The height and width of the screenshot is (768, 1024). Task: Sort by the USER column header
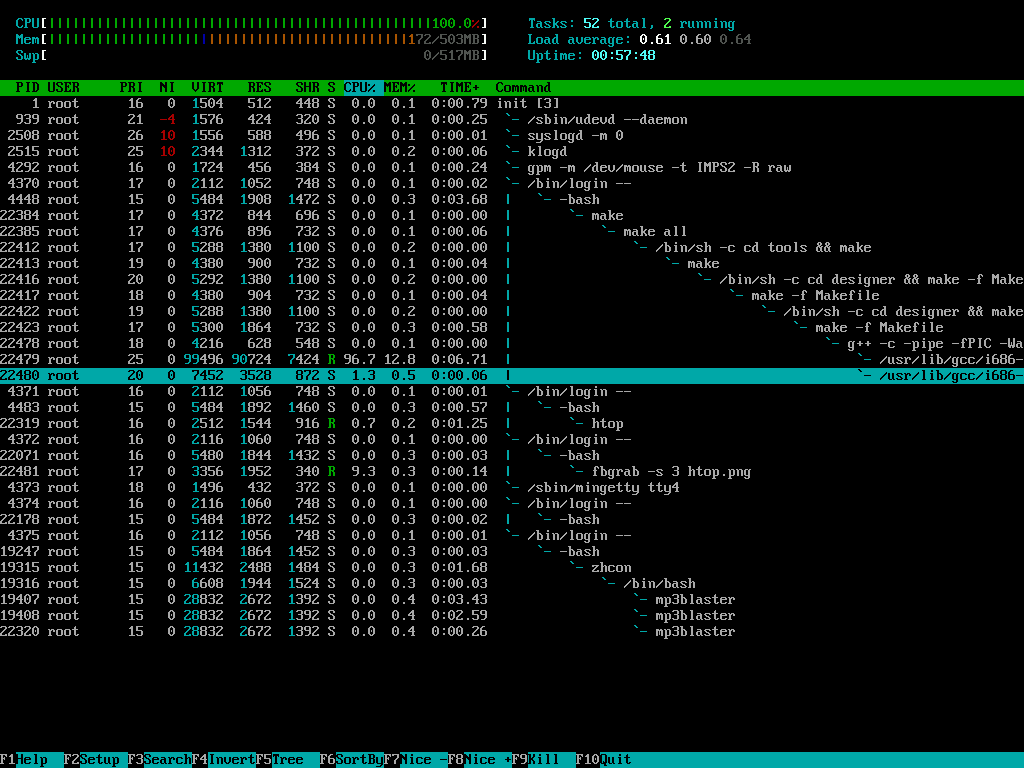pyautogui.click(x=63, y=88)
